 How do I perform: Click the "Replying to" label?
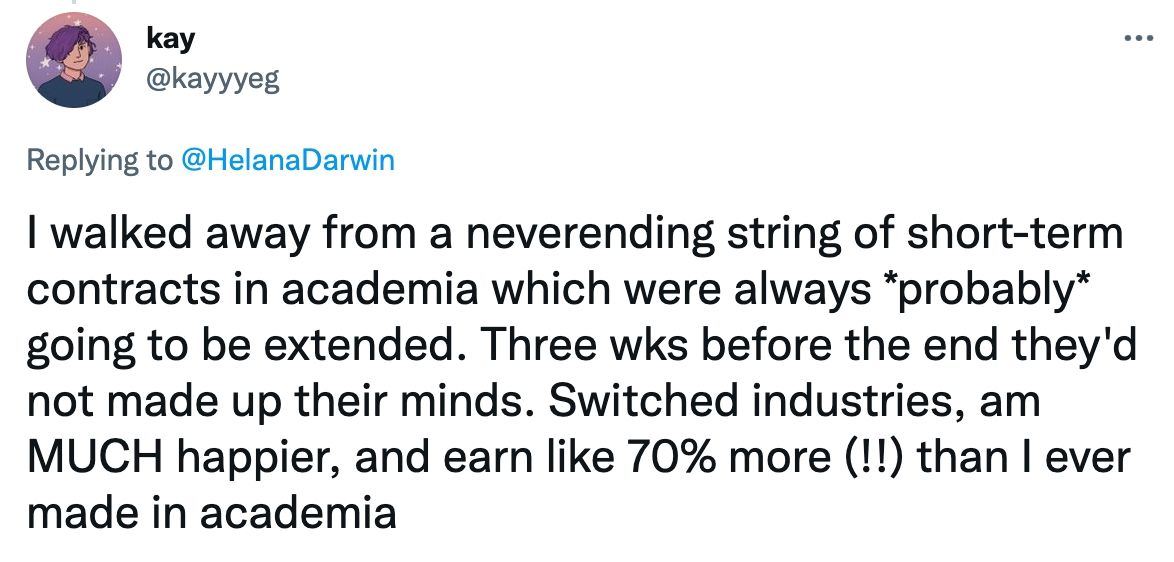point(100,160)
